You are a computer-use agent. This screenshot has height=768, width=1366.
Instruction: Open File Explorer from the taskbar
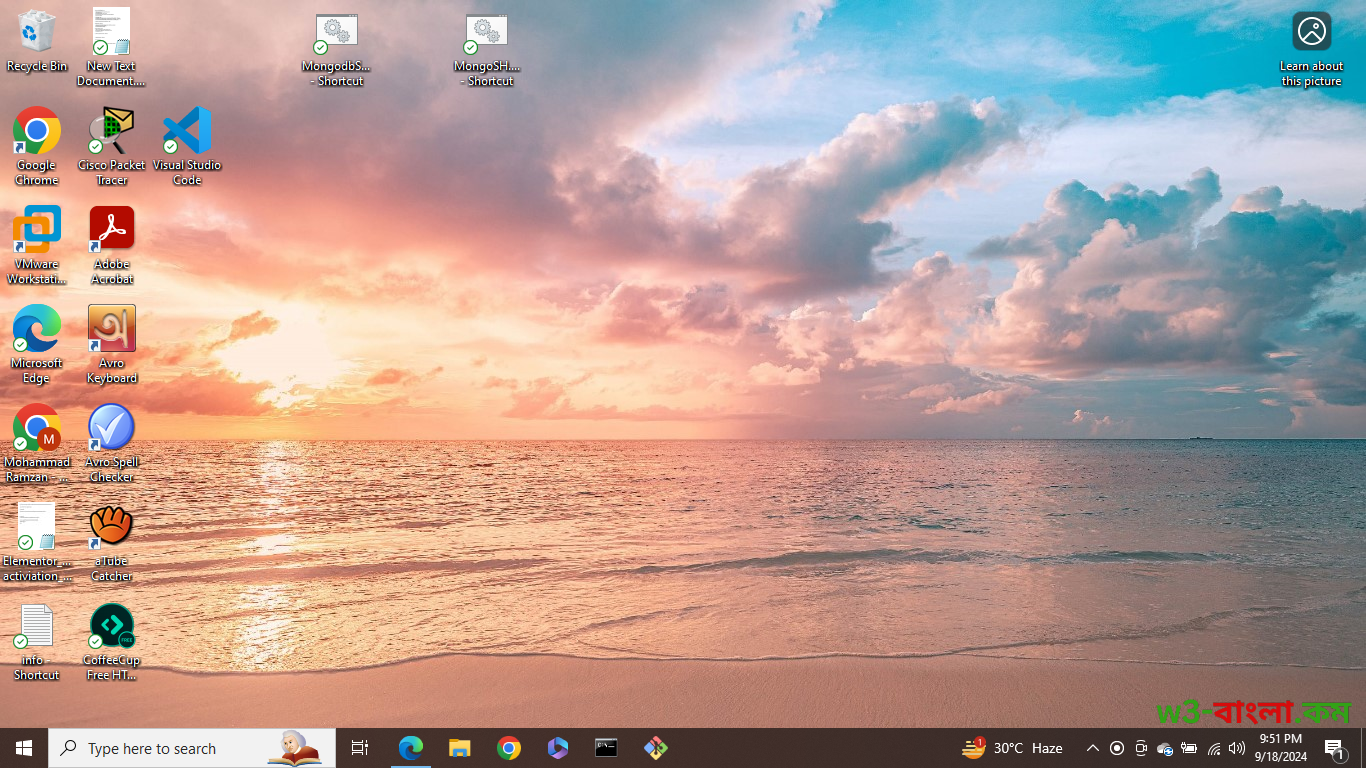pos(459,748)
